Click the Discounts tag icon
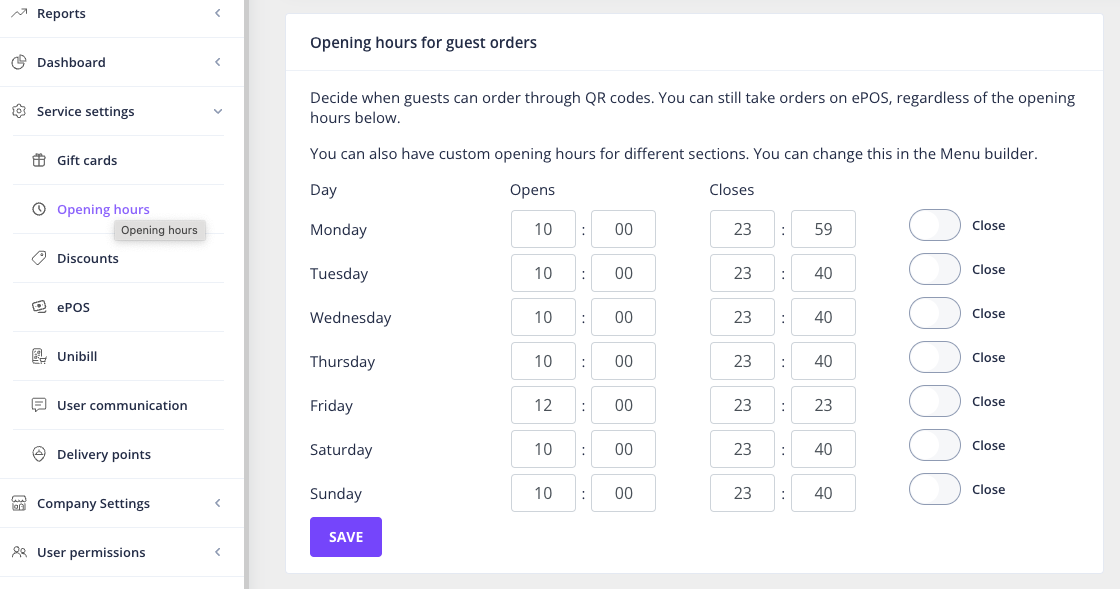This screenshot has width=1120, height=589. click(x=39, y=258)
